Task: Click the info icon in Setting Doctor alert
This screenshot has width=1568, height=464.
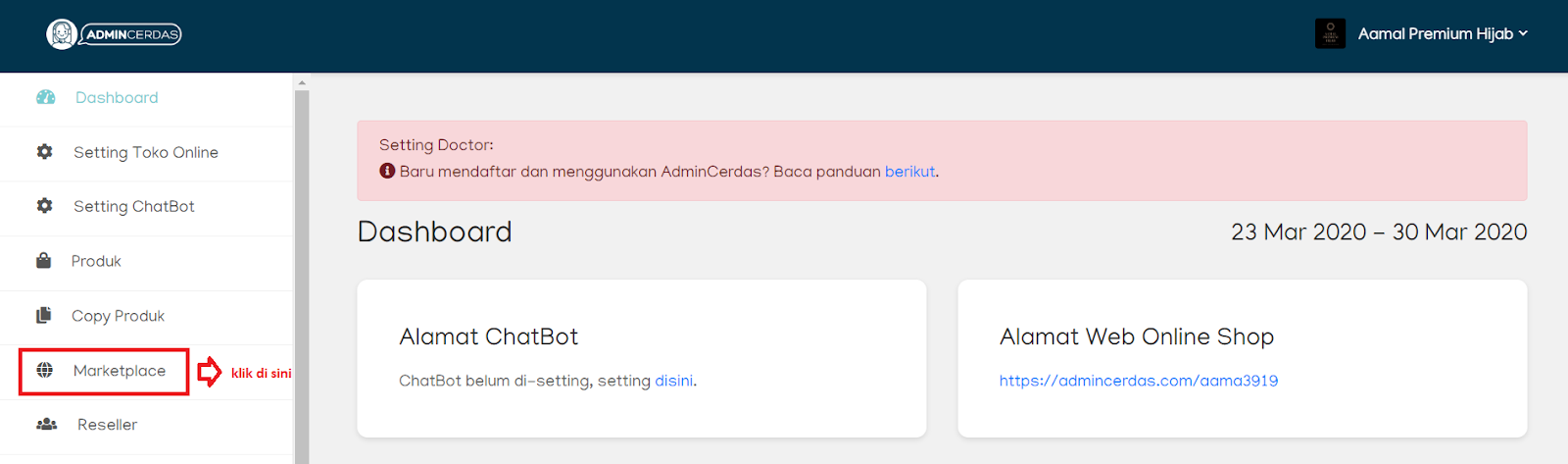Action: [387, 171]
